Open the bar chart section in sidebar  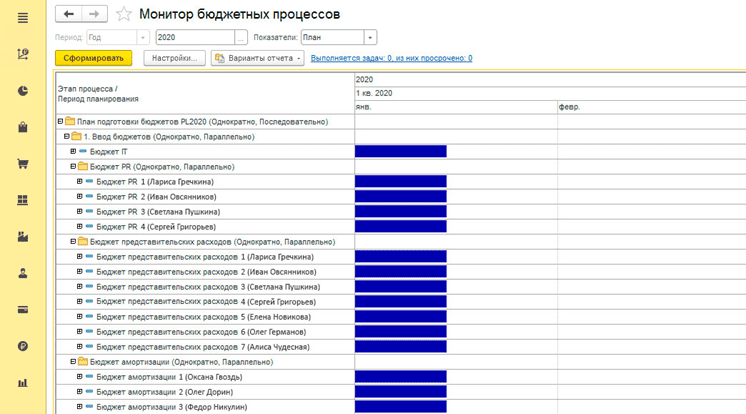click(x=23, y=383)
